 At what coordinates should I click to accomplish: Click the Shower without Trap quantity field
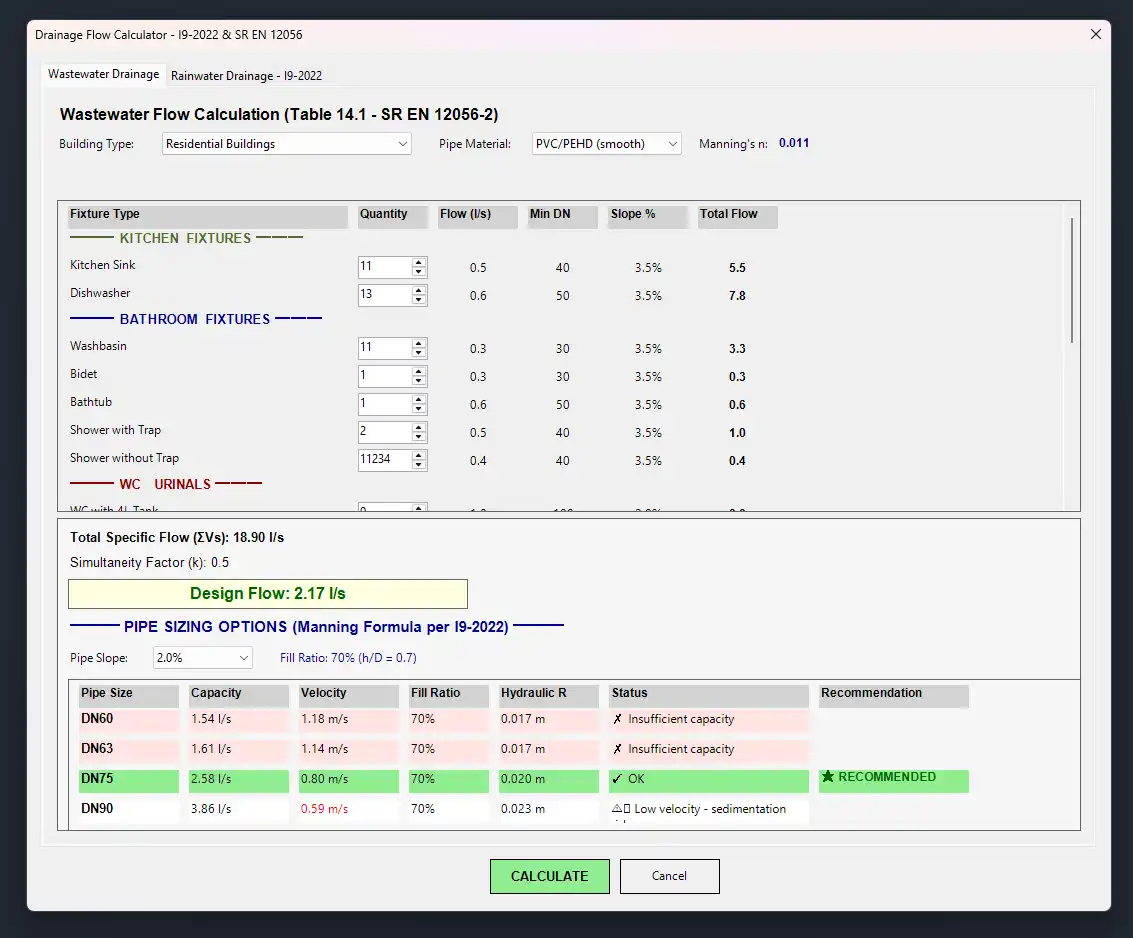[x=384, y=460]
